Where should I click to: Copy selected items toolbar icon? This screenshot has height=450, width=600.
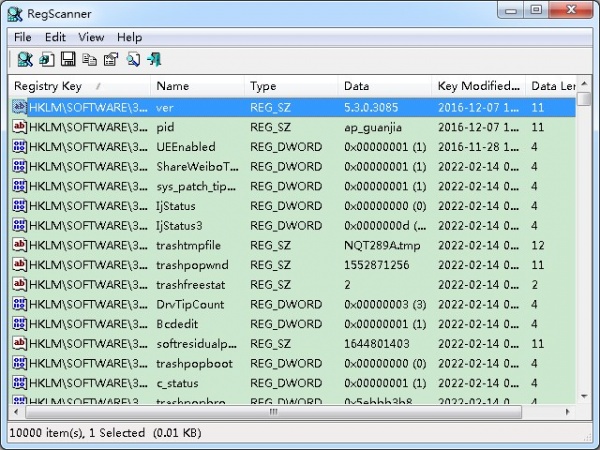[x=90, y=60]
